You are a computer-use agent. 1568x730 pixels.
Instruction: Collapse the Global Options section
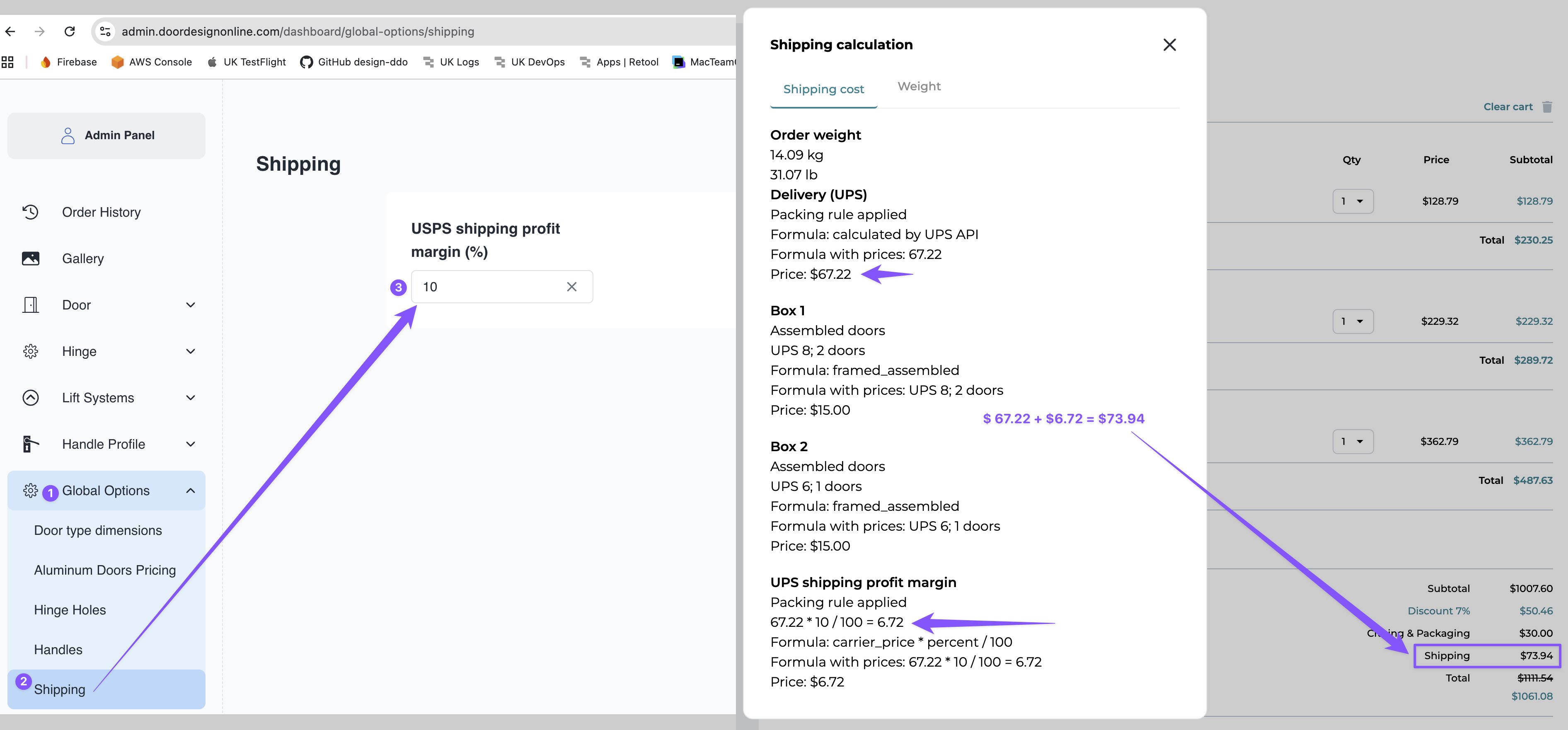coord(191,490)
